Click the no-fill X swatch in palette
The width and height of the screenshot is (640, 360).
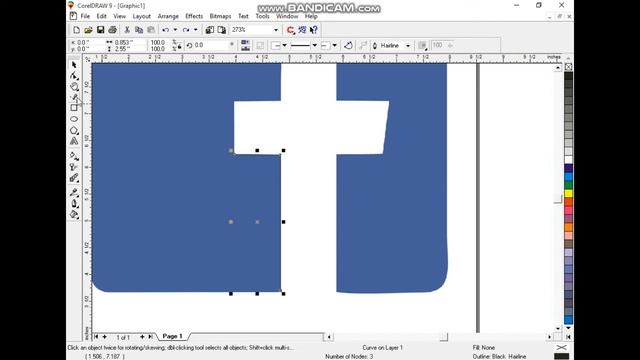568,67
